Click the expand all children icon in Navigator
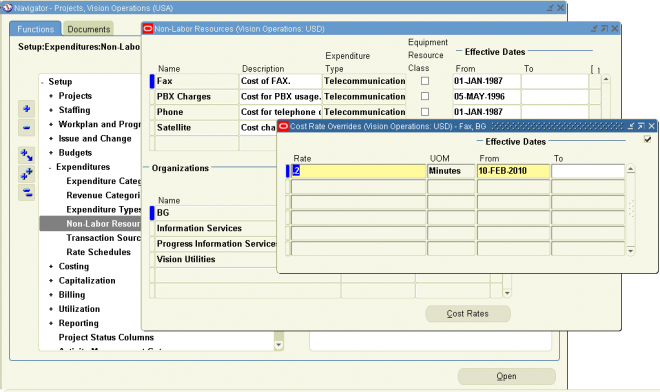The width and height of the screenshot is (660, 392). 27,155
